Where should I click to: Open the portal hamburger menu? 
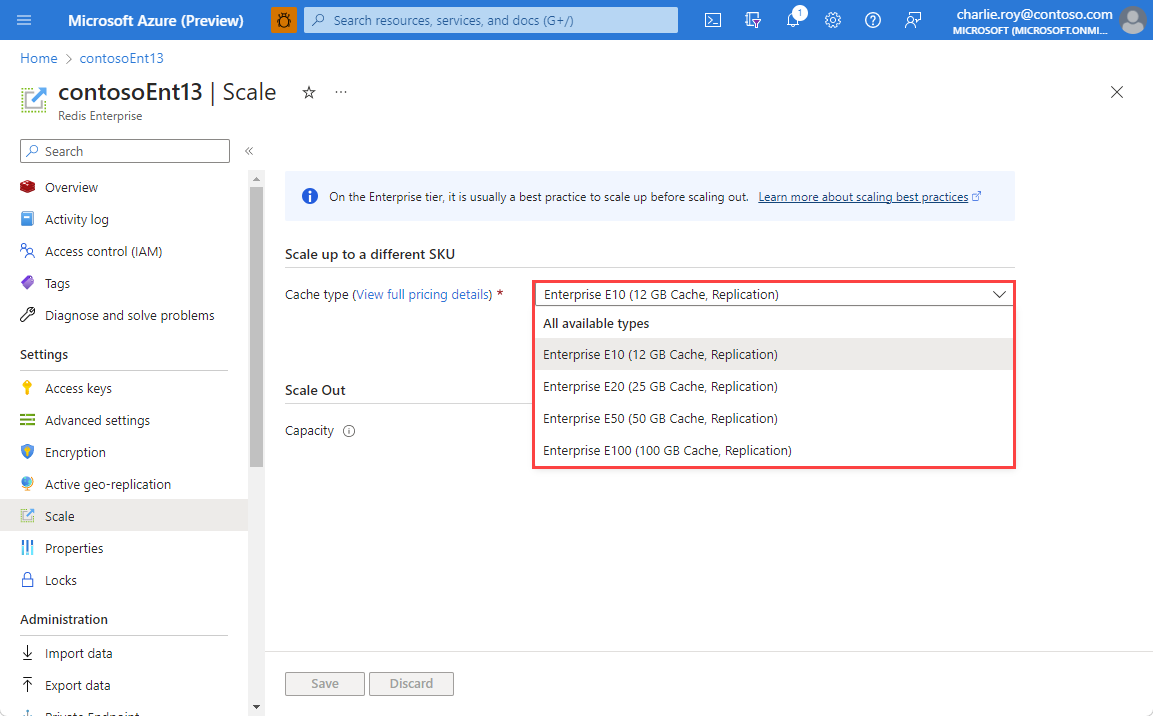pos(25,20)
